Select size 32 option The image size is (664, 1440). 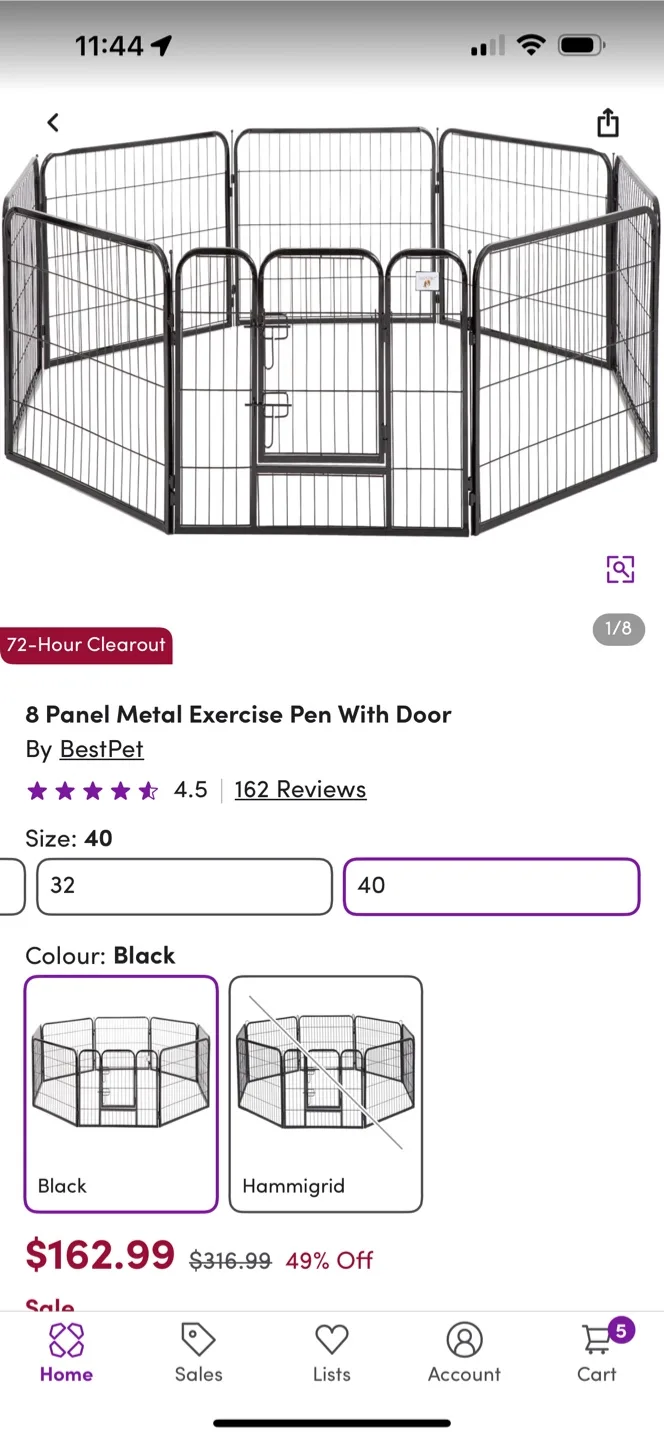(184, 886)
